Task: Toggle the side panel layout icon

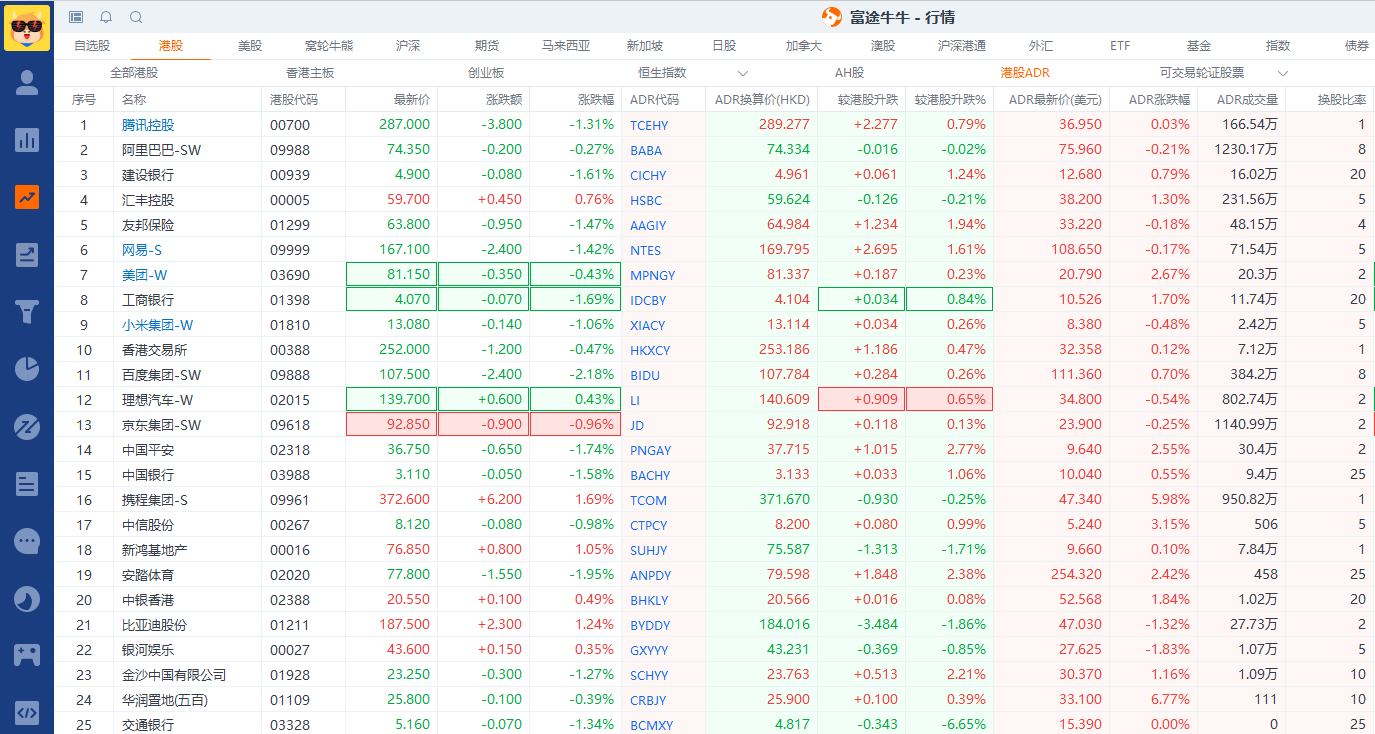Action: pyautogui.click(x=76, y=17)
